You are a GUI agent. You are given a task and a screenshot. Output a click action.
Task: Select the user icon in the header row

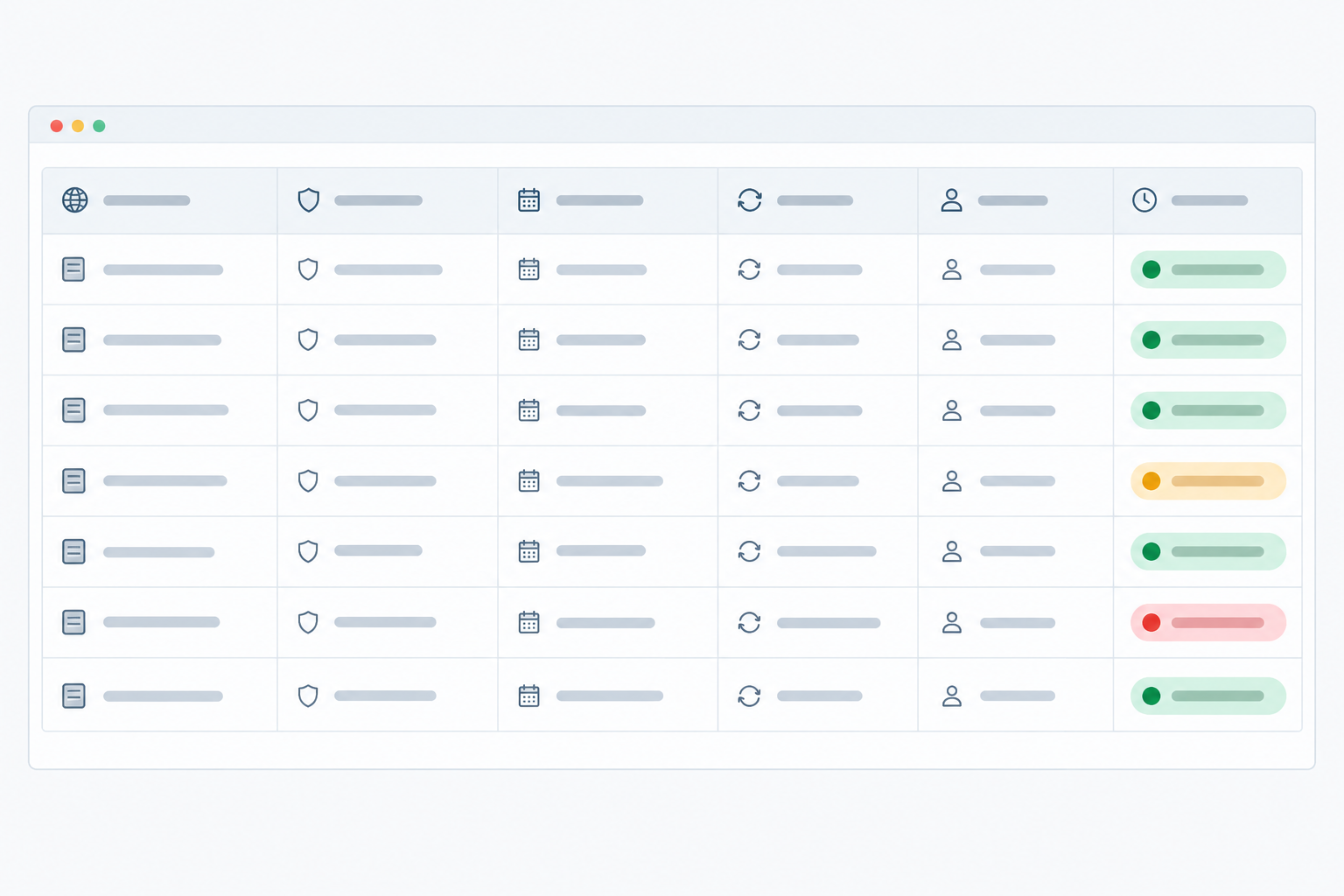pyautogui.click(x=952, y=200)
